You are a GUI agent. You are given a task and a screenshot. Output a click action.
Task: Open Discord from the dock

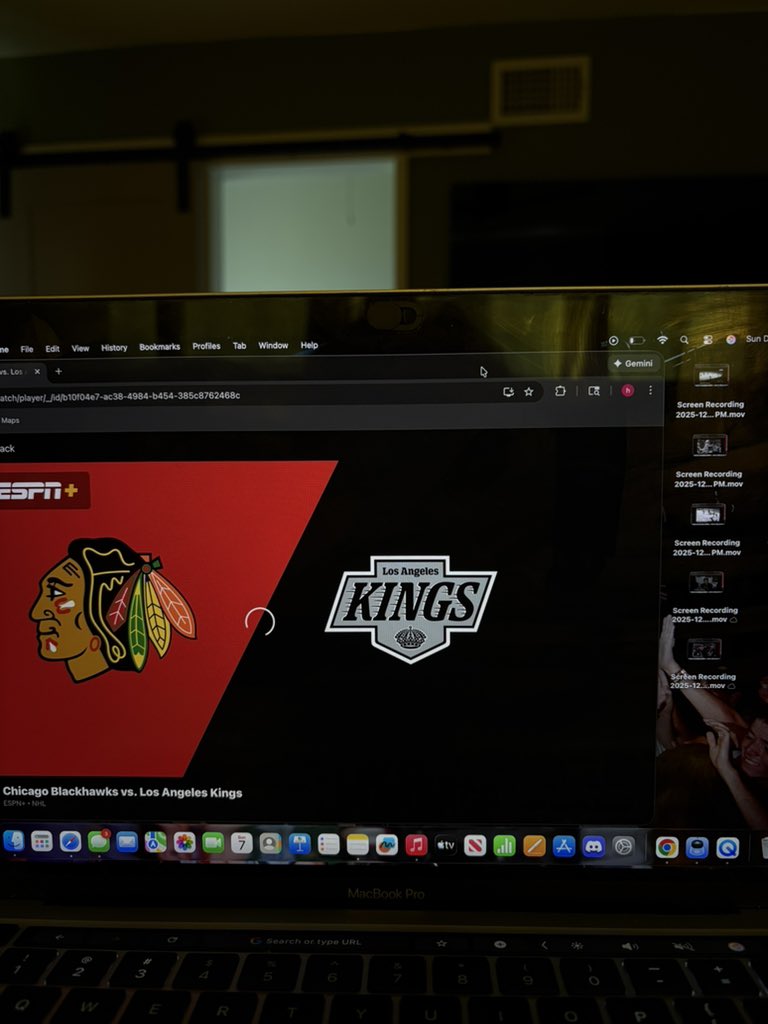click(x=594, y=846)
